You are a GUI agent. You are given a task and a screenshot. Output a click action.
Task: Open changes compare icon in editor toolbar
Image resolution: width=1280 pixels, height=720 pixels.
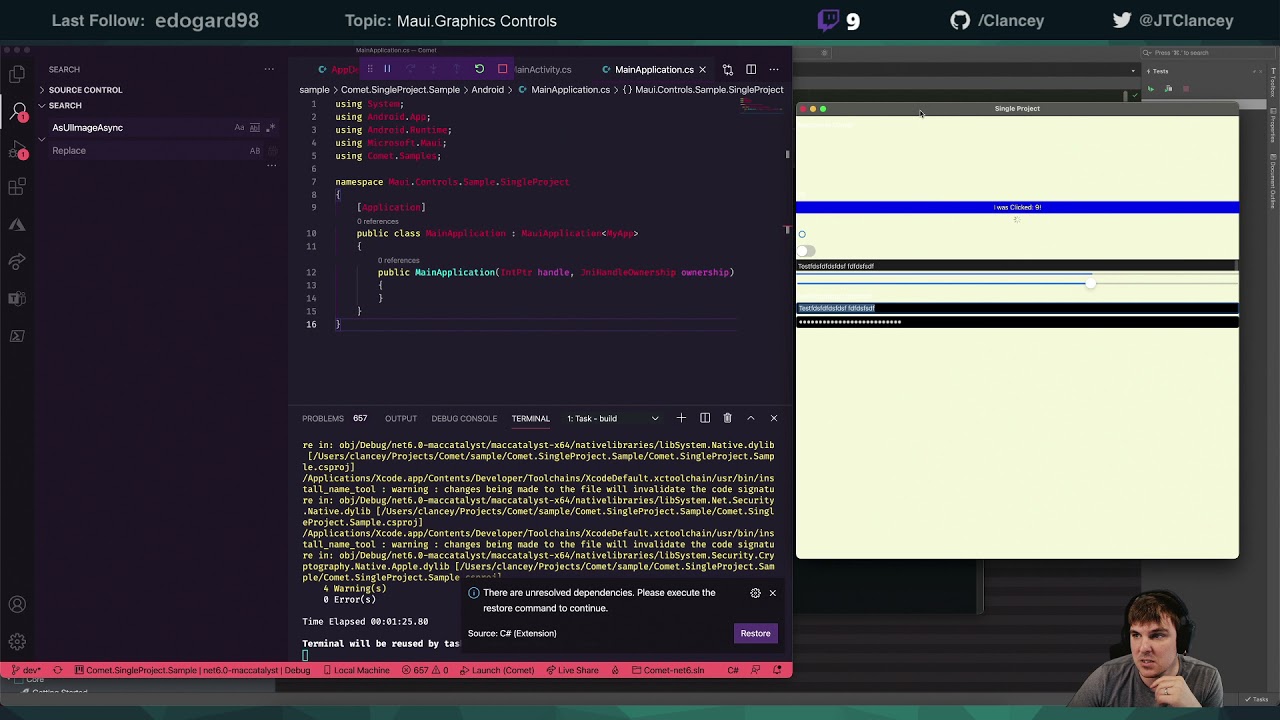pos(728,69)
